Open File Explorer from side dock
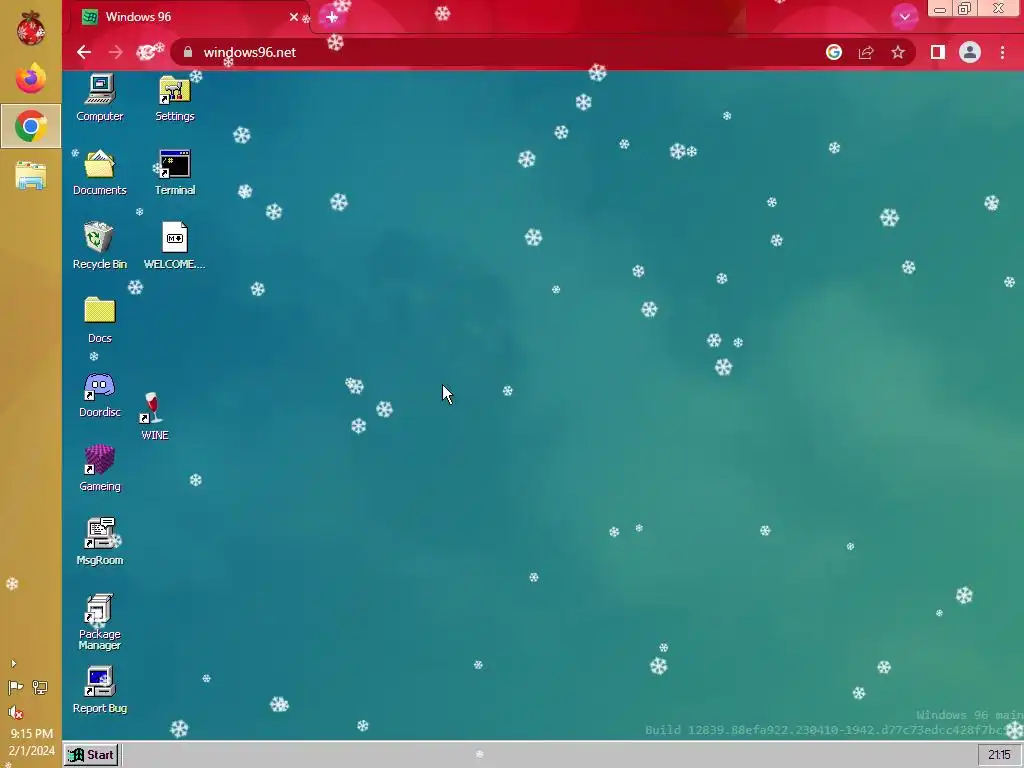 click(31, 175)
